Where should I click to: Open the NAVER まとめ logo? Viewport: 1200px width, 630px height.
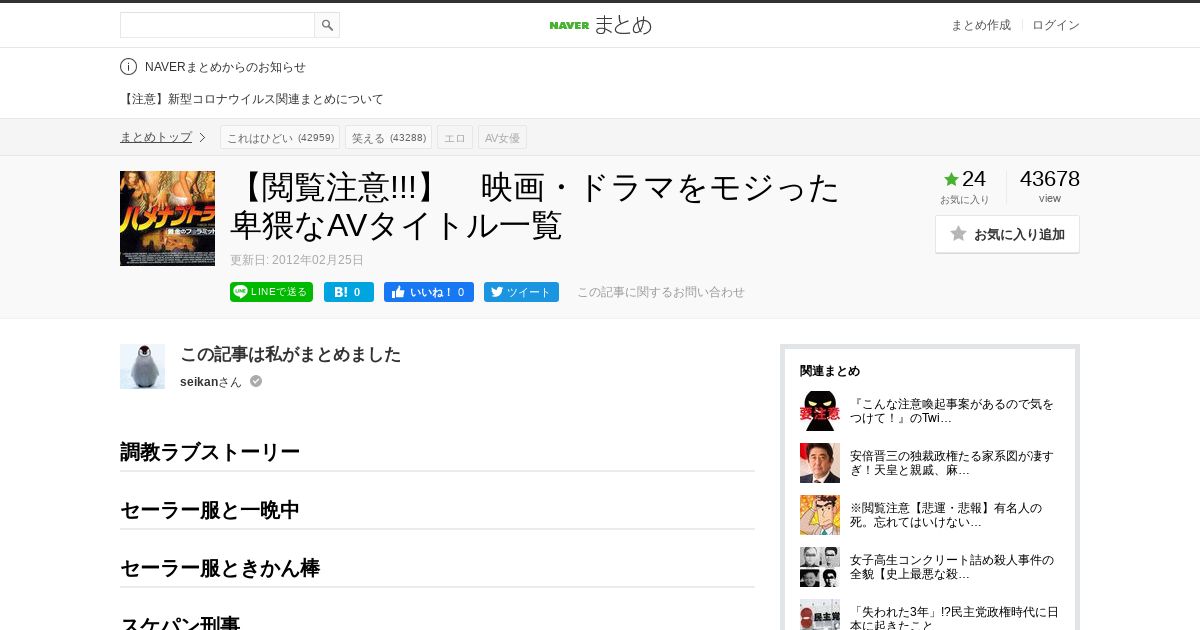point(600,25)
